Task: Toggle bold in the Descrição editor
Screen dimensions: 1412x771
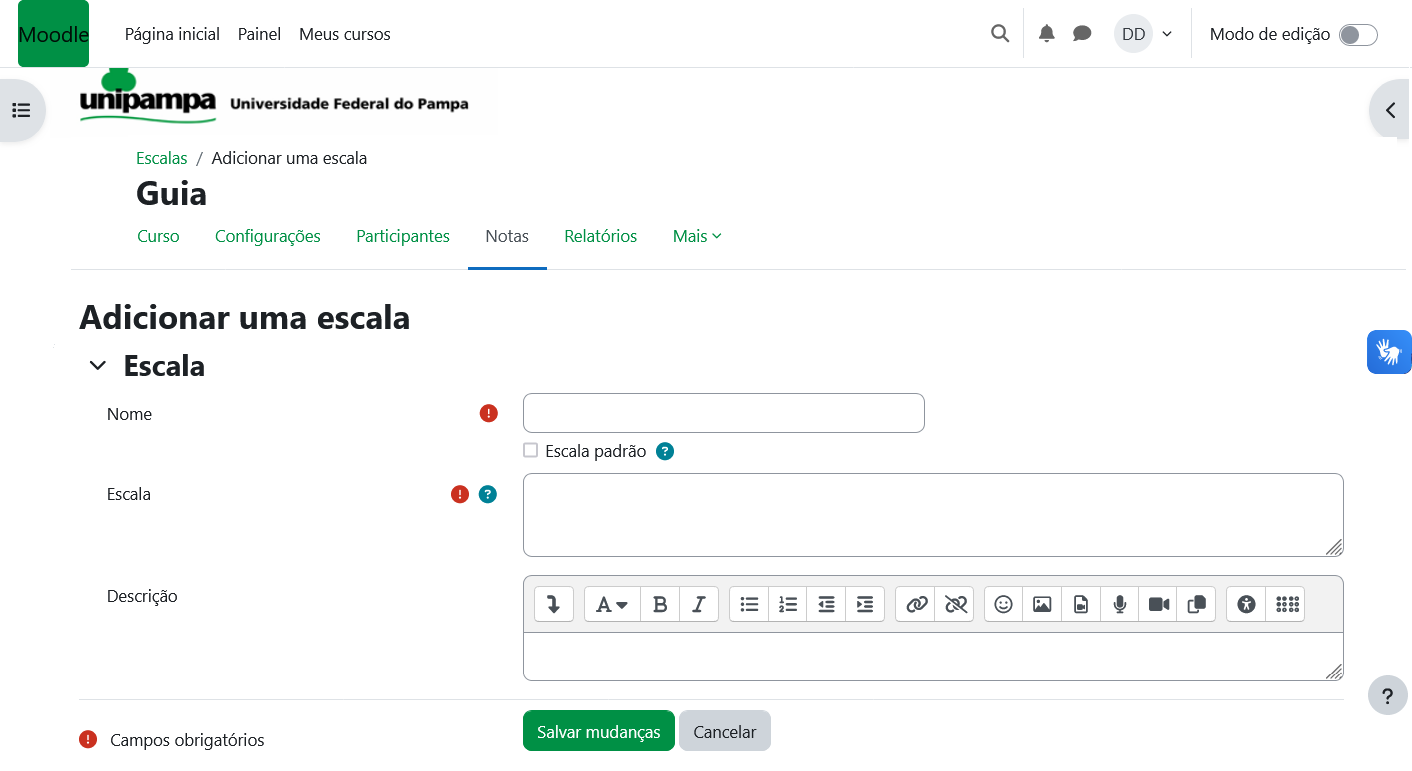Action: click(660, 604)
